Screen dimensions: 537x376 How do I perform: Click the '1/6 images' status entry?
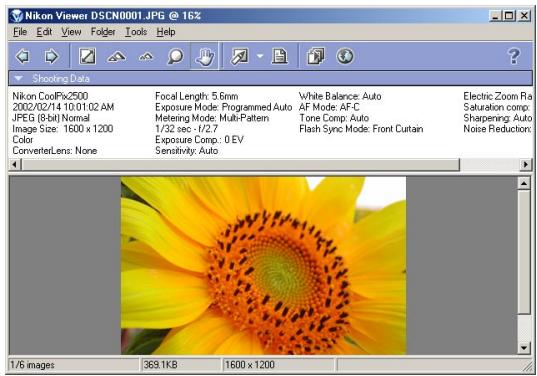pyautogui.click(x=33, y=365)
